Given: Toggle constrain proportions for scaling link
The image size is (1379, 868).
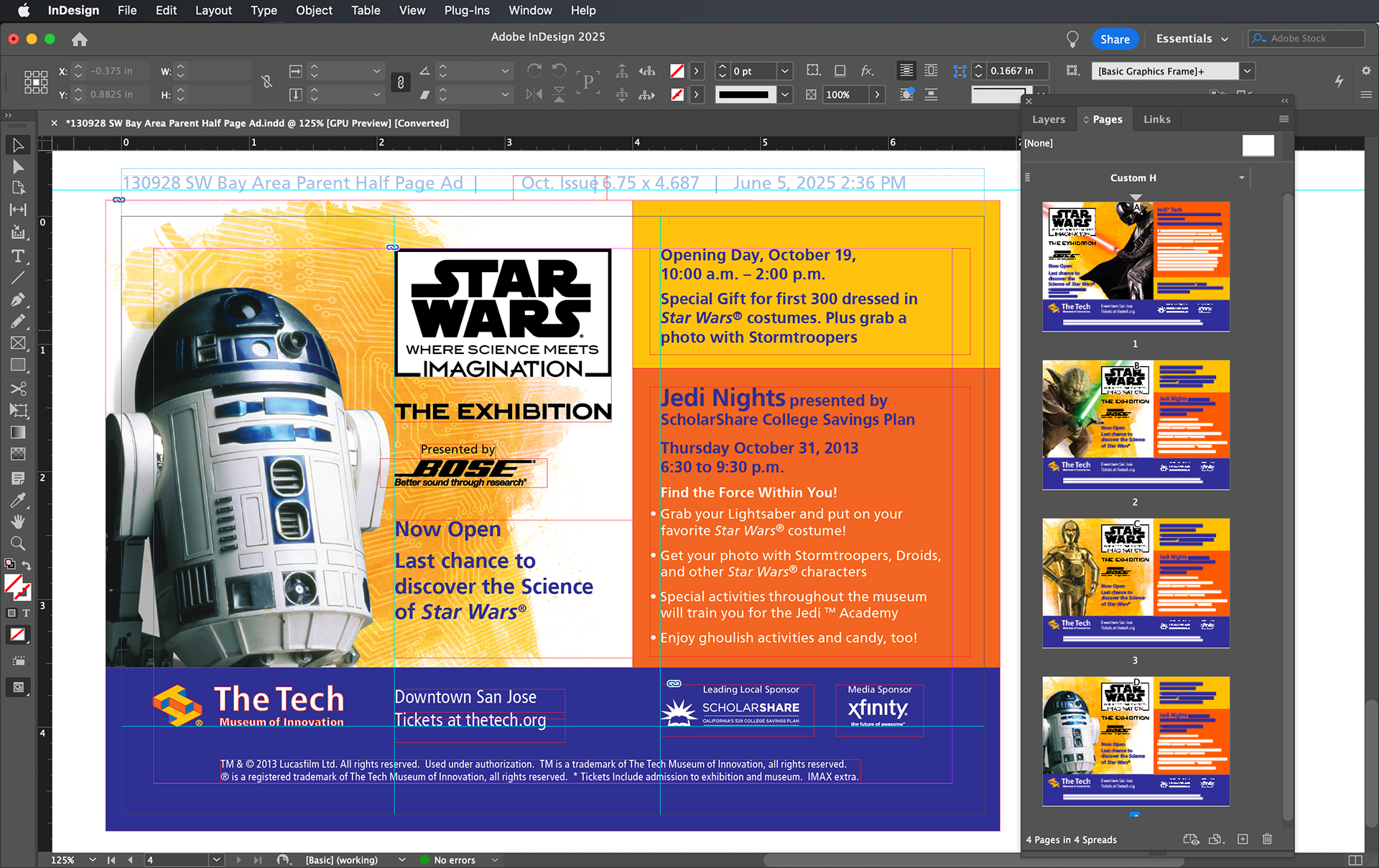Looking at the screenshot, I should [401, 82].
